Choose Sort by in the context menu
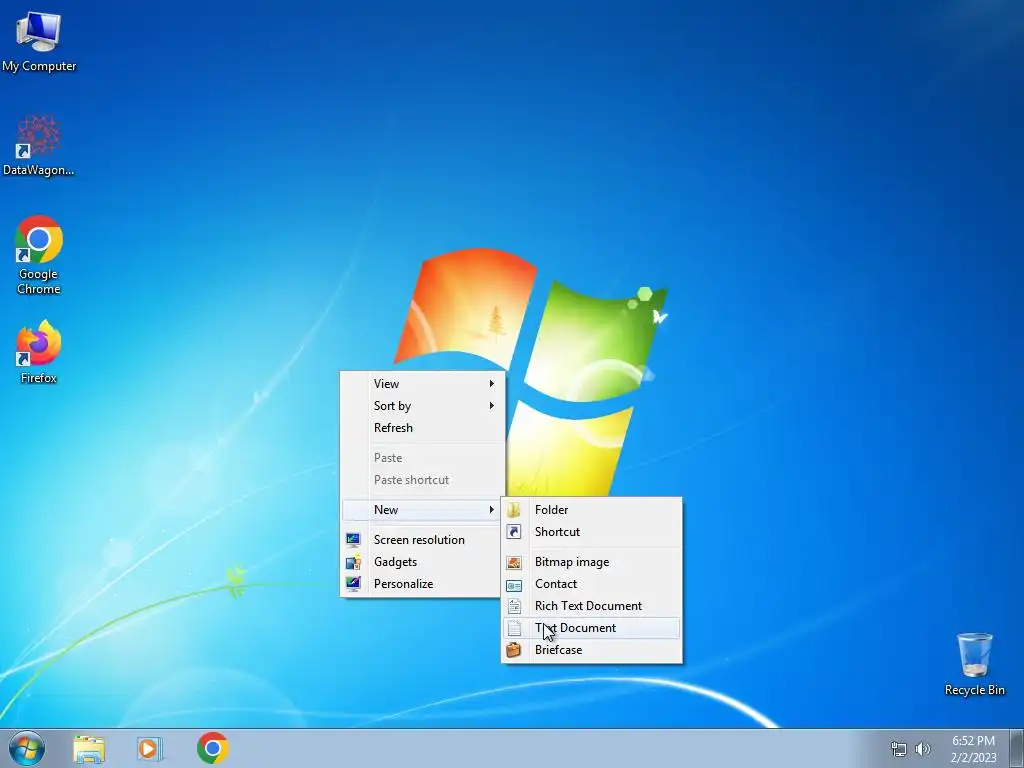 [x=423, y=406]
